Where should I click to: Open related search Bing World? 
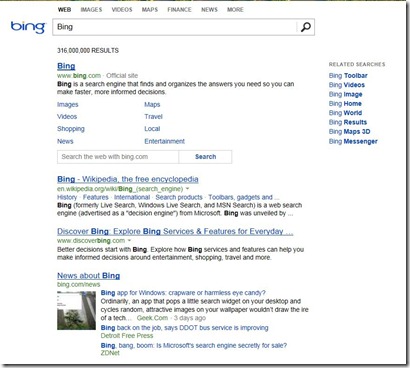[345, 113]
